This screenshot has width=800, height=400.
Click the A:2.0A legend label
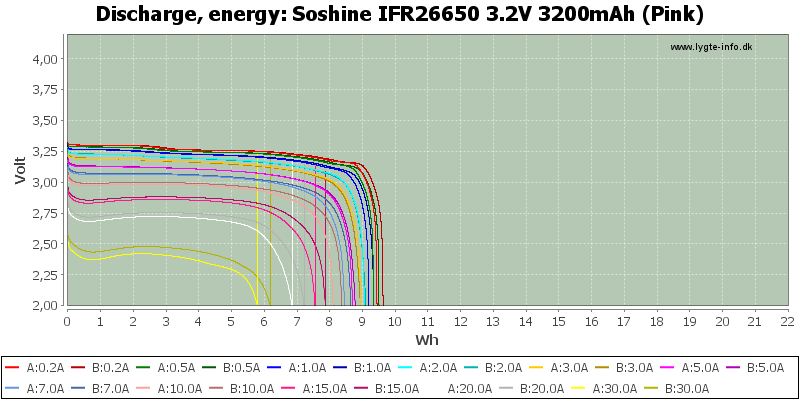pyautogui.click(x=438, y=367)
